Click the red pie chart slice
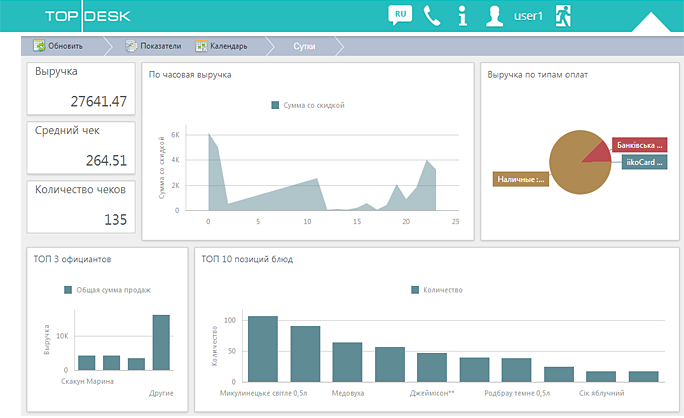This screenshot has width=684, height=418. tap(598, 152)
